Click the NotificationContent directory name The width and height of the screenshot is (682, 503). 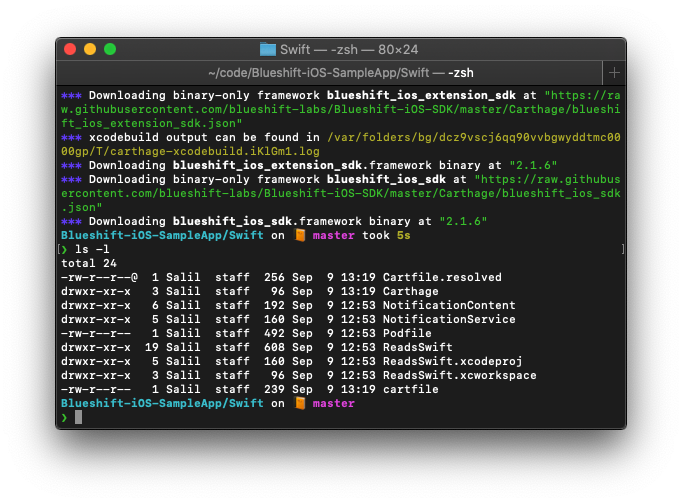click(449, 305)
